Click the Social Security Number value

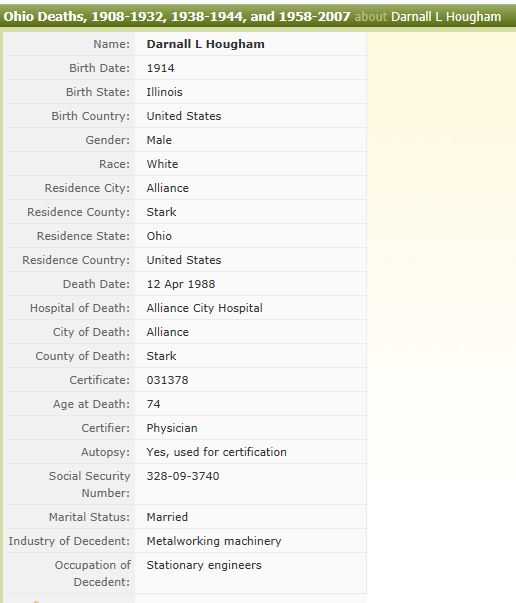(x=183, y=476)
